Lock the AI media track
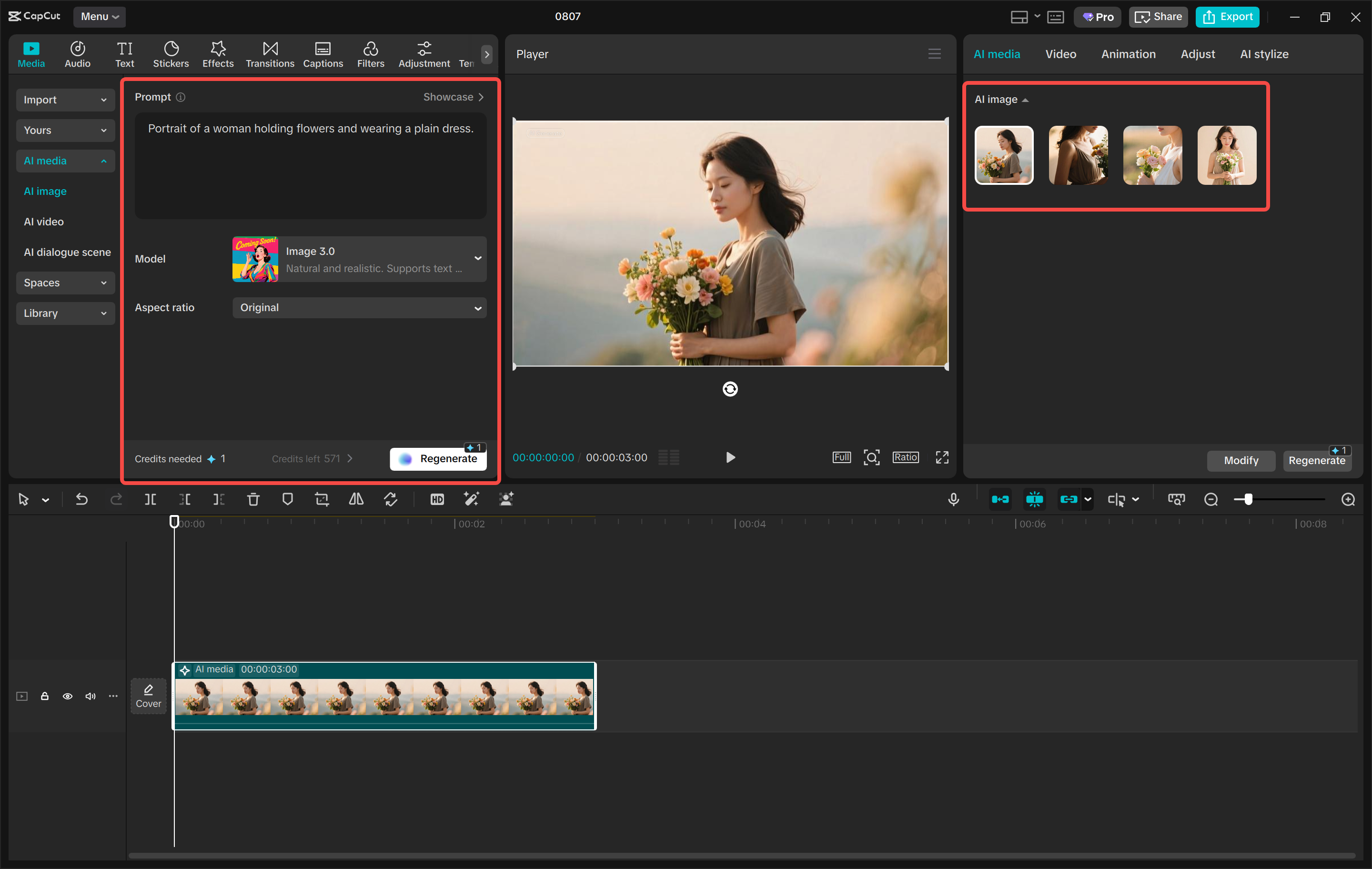The image size is (1372, 869). tap(45, 696)
